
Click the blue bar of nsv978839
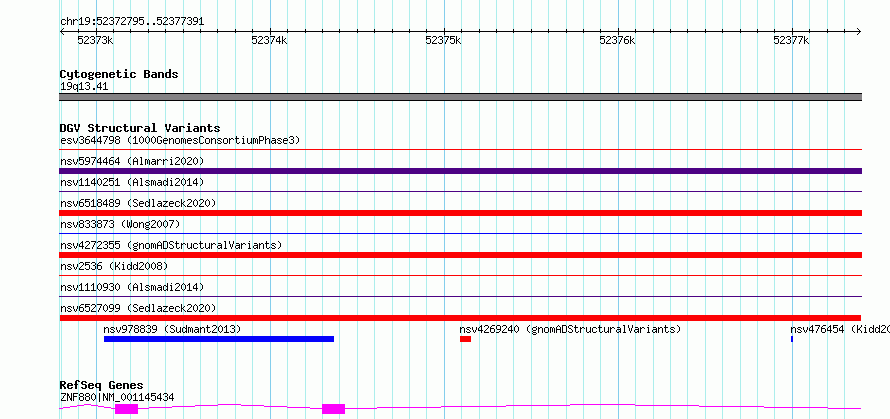click(x=219, y=339)
